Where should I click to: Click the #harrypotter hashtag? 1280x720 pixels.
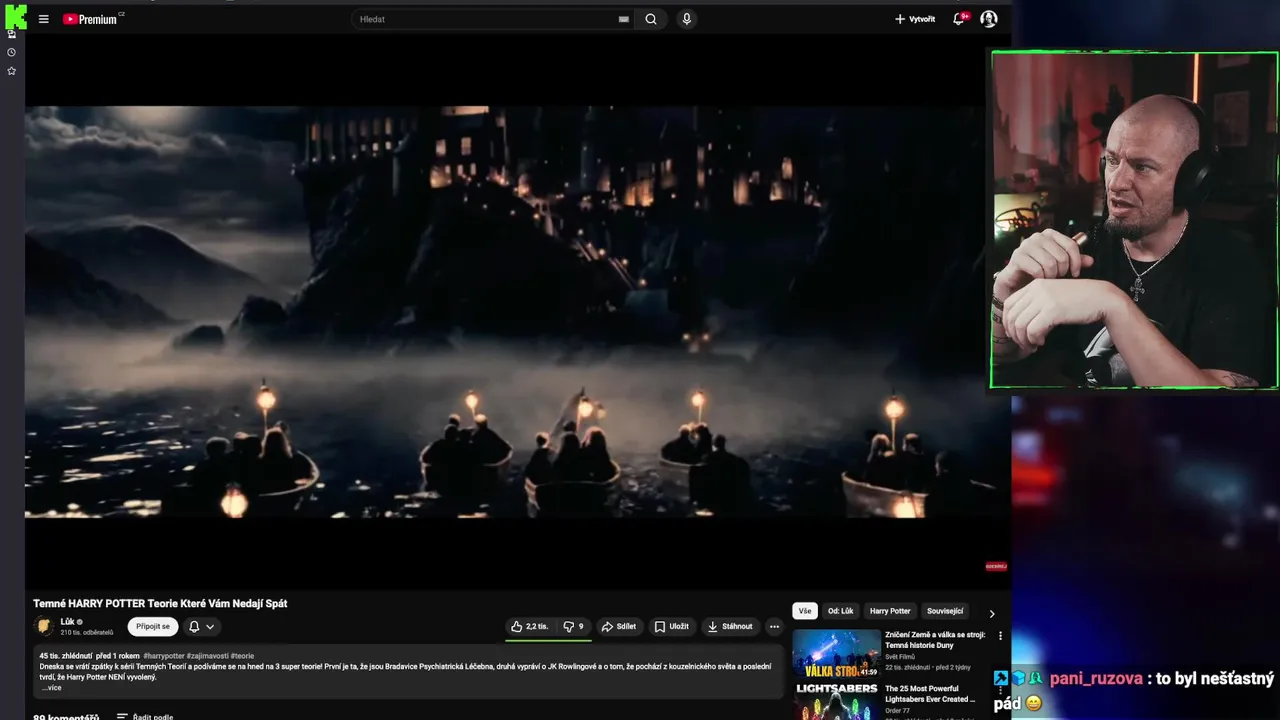[164, 656]
